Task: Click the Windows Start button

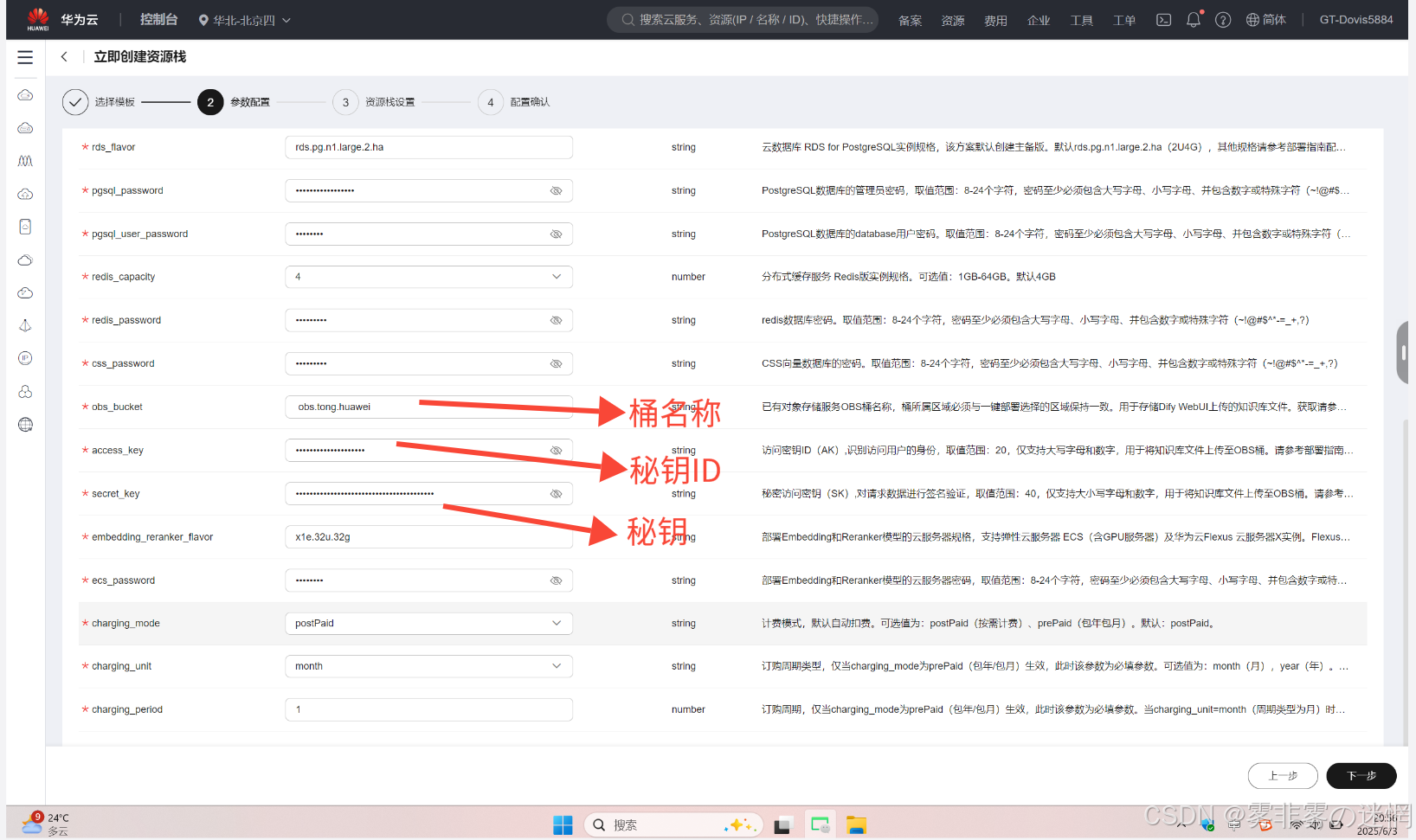Action: (x=563, y=825)
